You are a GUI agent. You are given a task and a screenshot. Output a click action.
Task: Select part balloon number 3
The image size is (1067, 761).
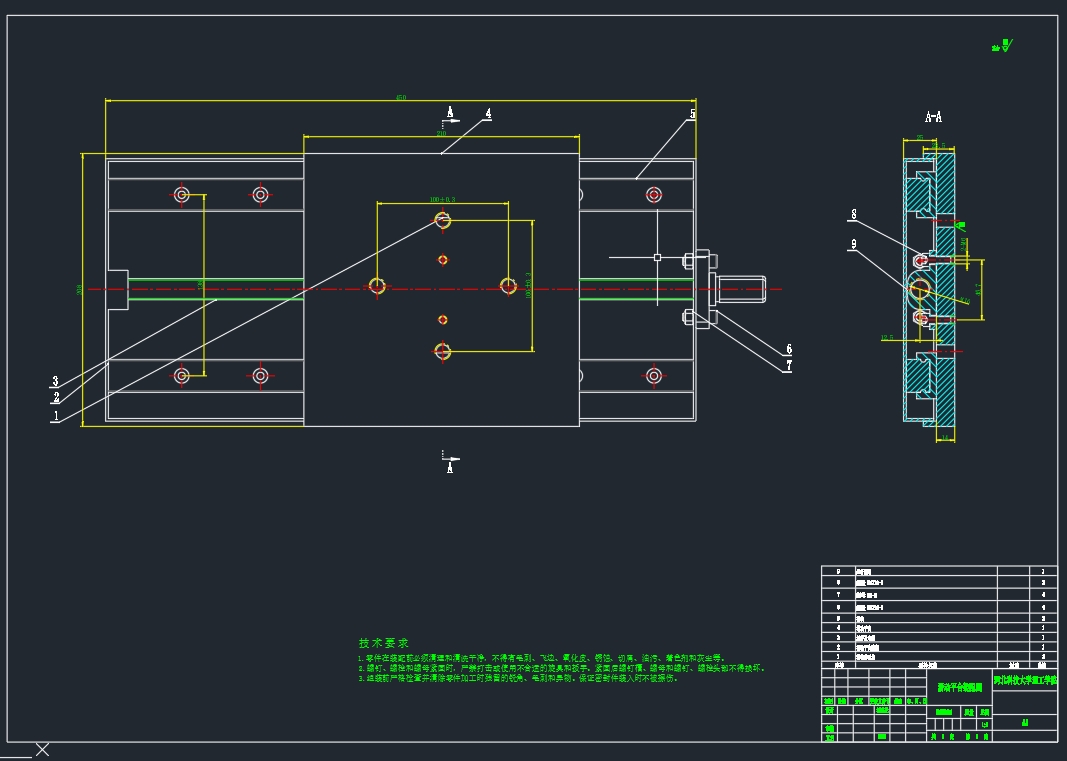tap(55, 381)
